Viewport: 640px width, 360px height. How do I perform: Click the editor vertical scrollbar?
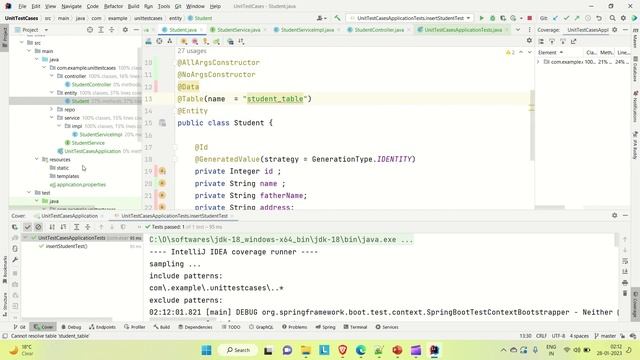531,125
